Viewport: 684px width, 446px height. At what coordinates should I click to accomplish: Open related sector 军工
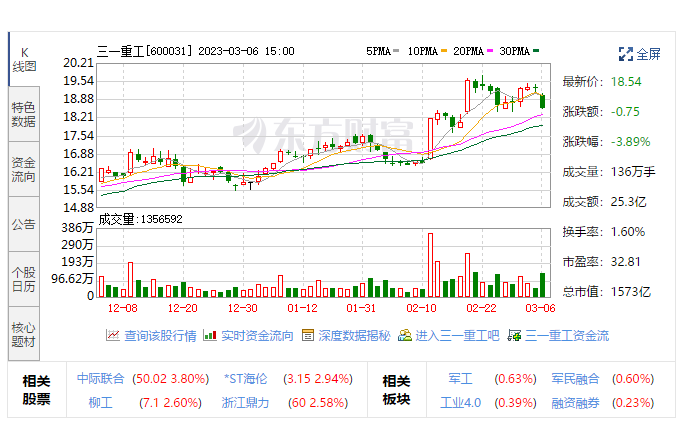pos(460,378)
